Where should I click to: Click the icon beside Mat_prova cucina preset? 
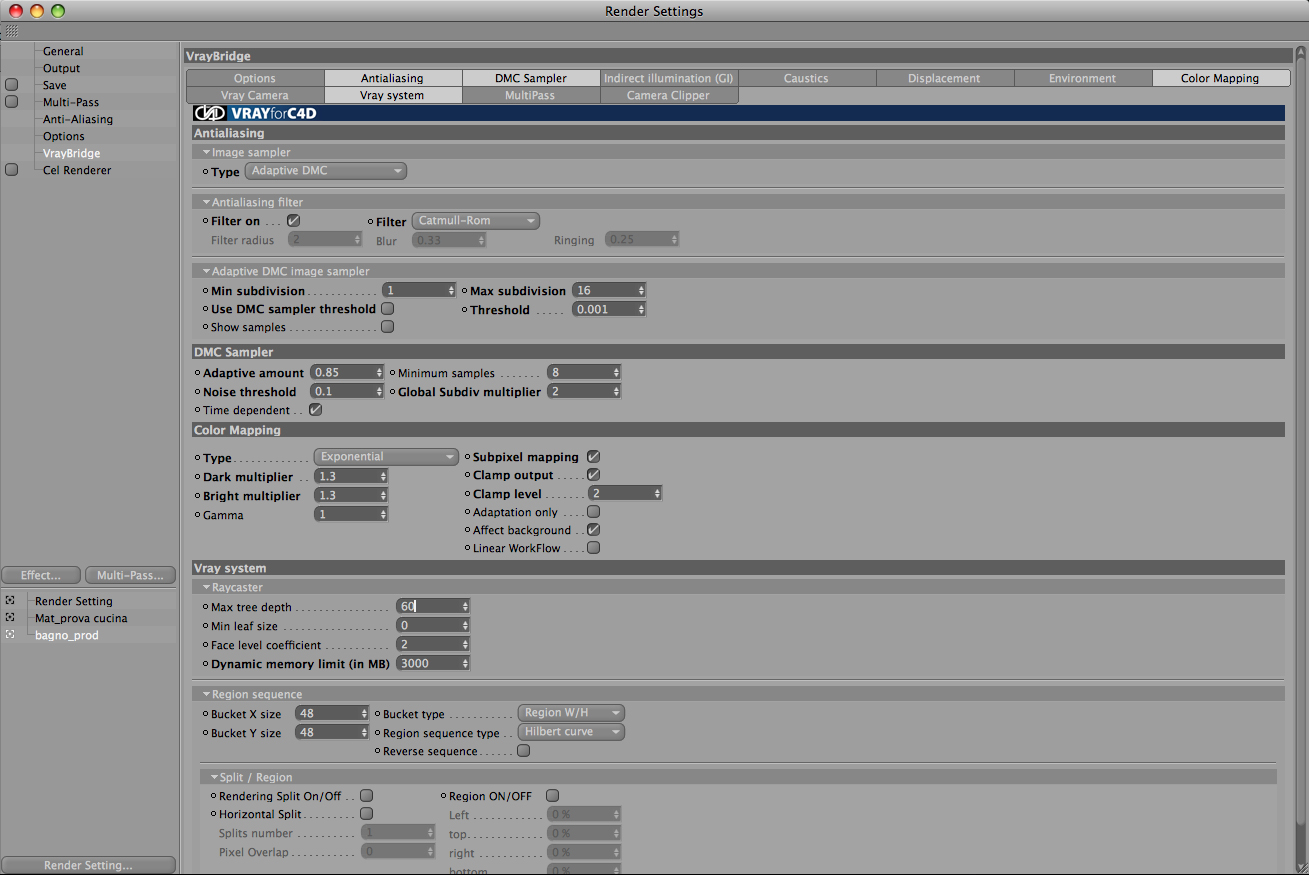(x=10, y=618)
